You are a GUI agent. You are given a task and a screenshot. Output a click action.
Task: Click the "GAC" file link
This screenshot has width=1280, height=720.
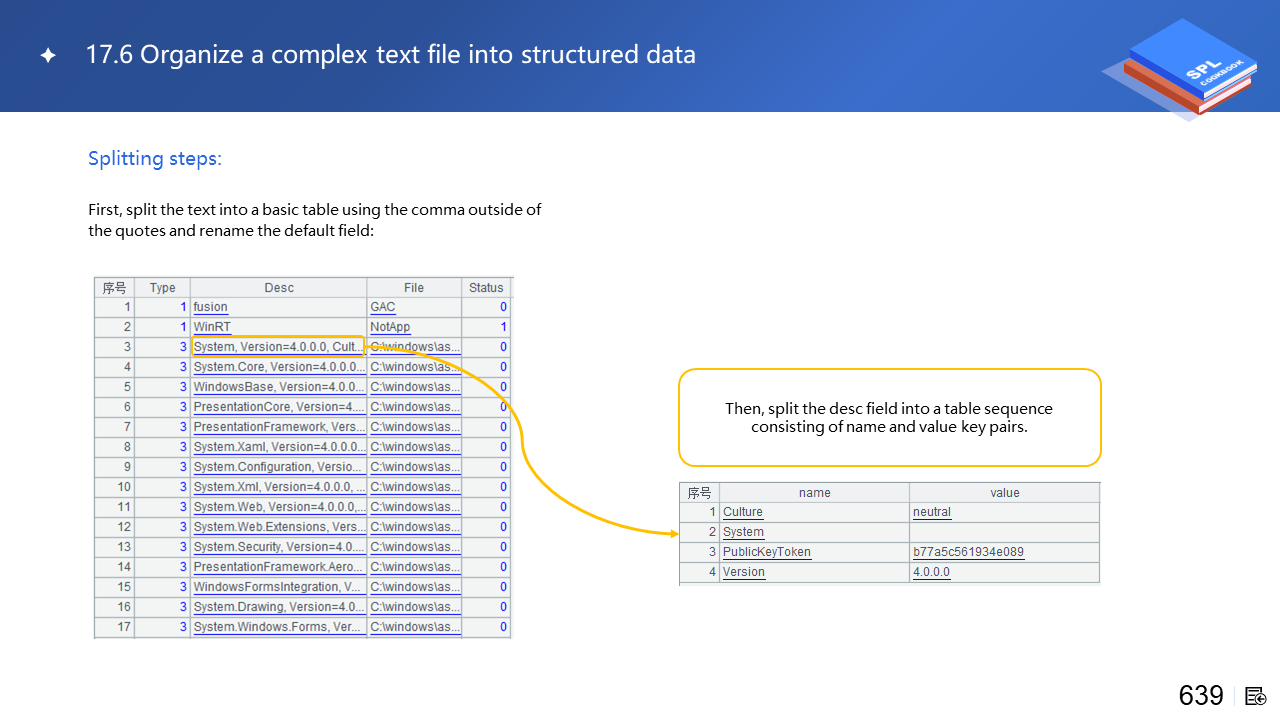pos(383,307)
